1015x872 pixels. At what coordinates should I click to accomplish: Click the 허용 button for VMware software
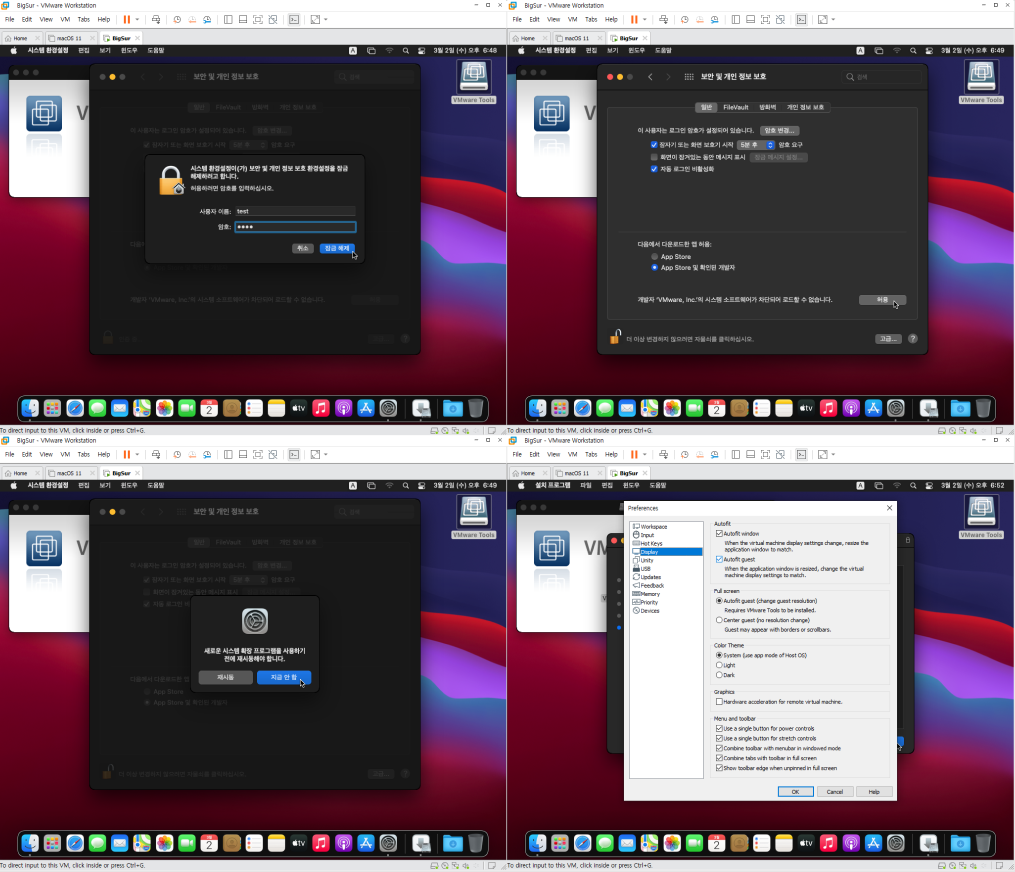(882, 299)
